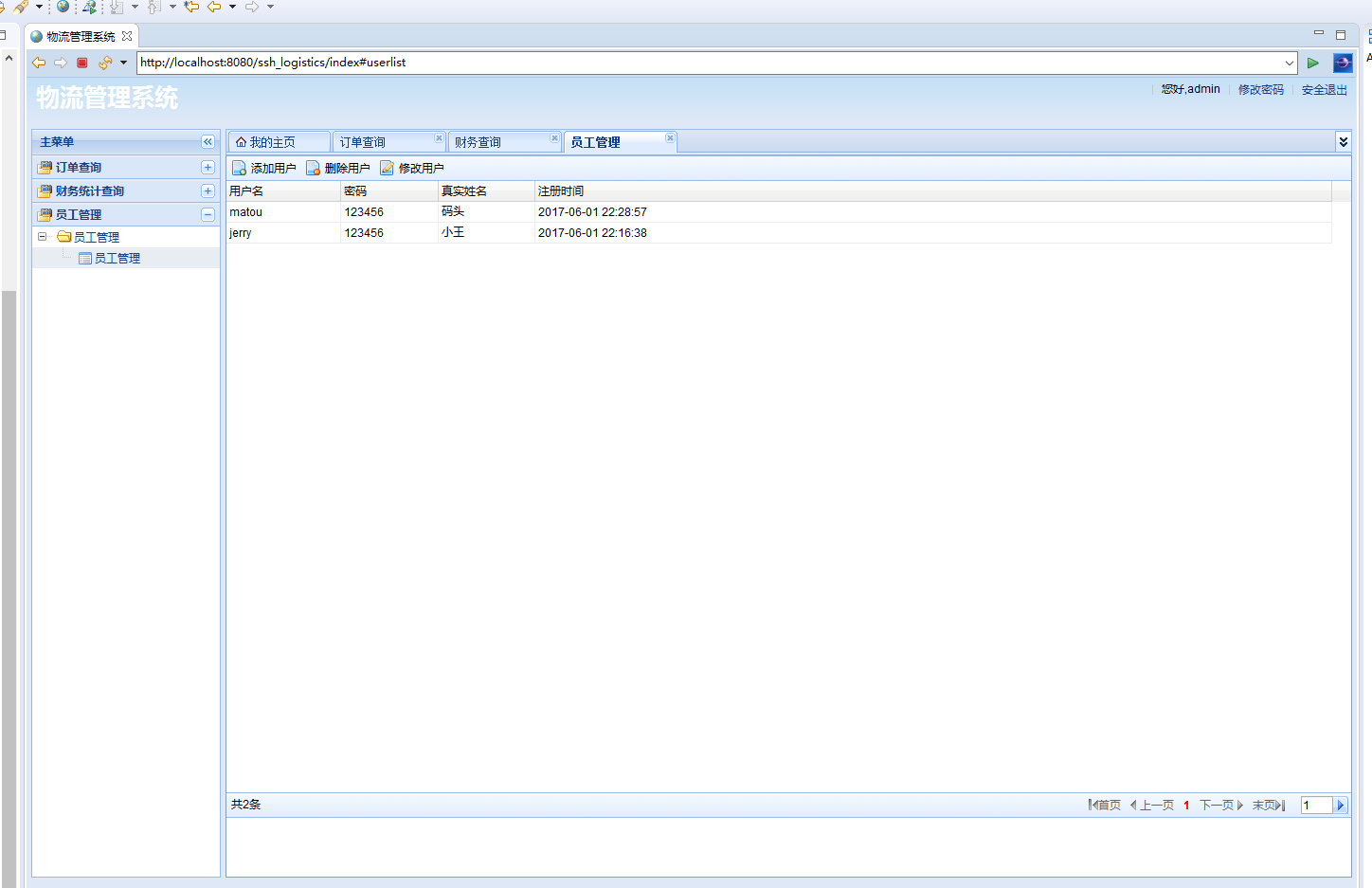The image size is (1372, 888).
Task: Click the Delete User (删除用户) icon
Action: (314, 169)
